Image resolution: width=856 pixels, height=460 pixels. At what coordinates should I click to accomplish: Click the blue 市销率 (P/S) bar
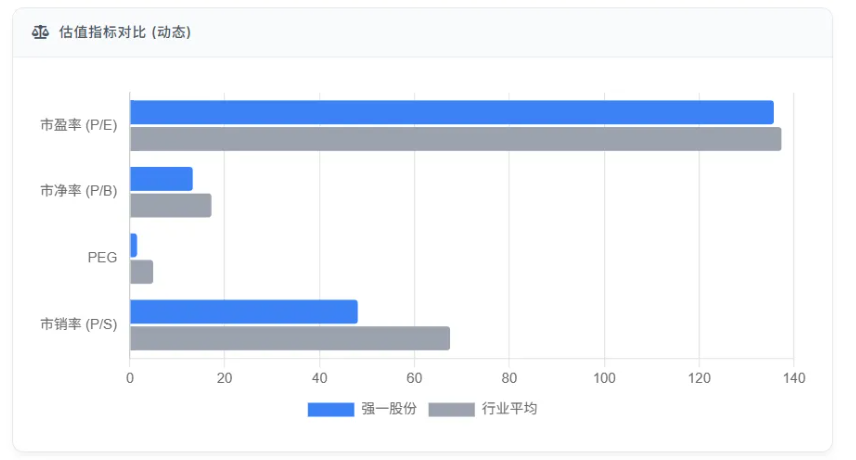point(244,312)
